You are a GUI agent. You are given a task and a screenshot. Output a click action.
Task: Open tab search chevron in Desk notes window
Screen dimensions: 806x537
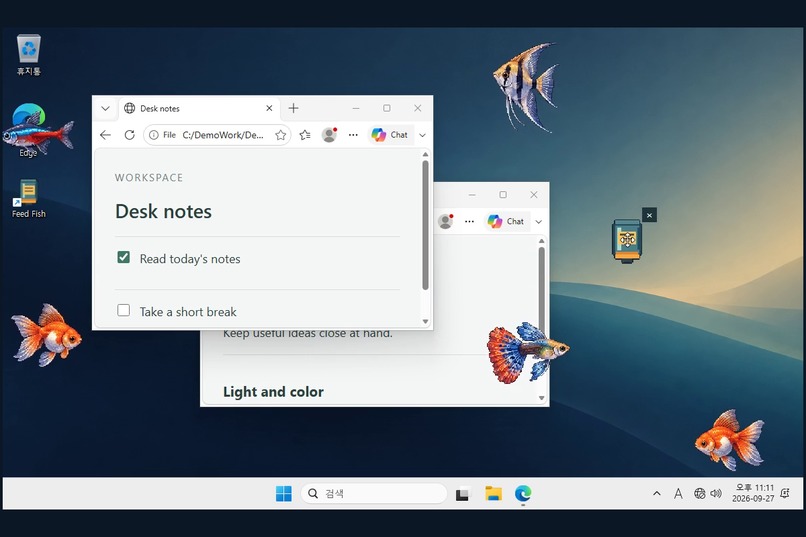coord(105,108)
